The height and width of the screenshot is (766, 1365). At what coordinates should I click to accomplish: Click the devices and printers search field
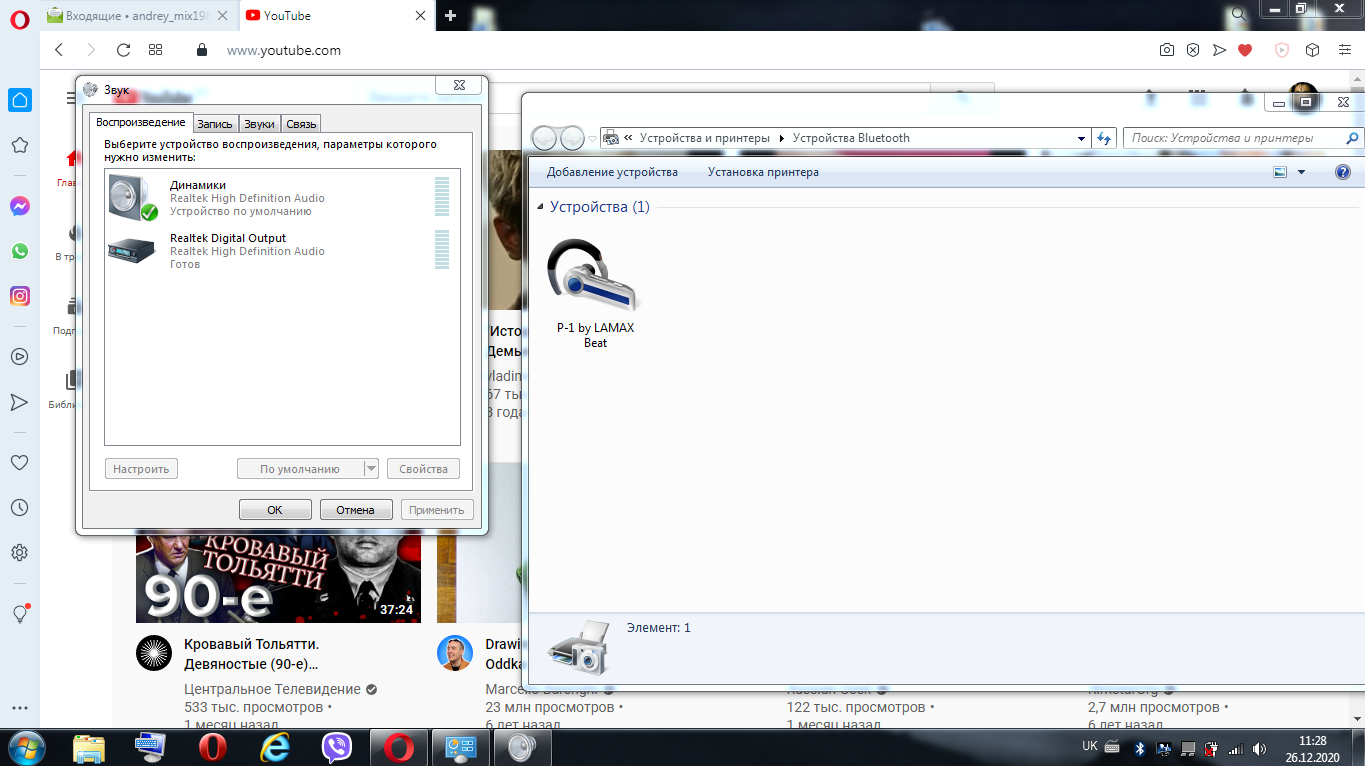coord(1235,139)
